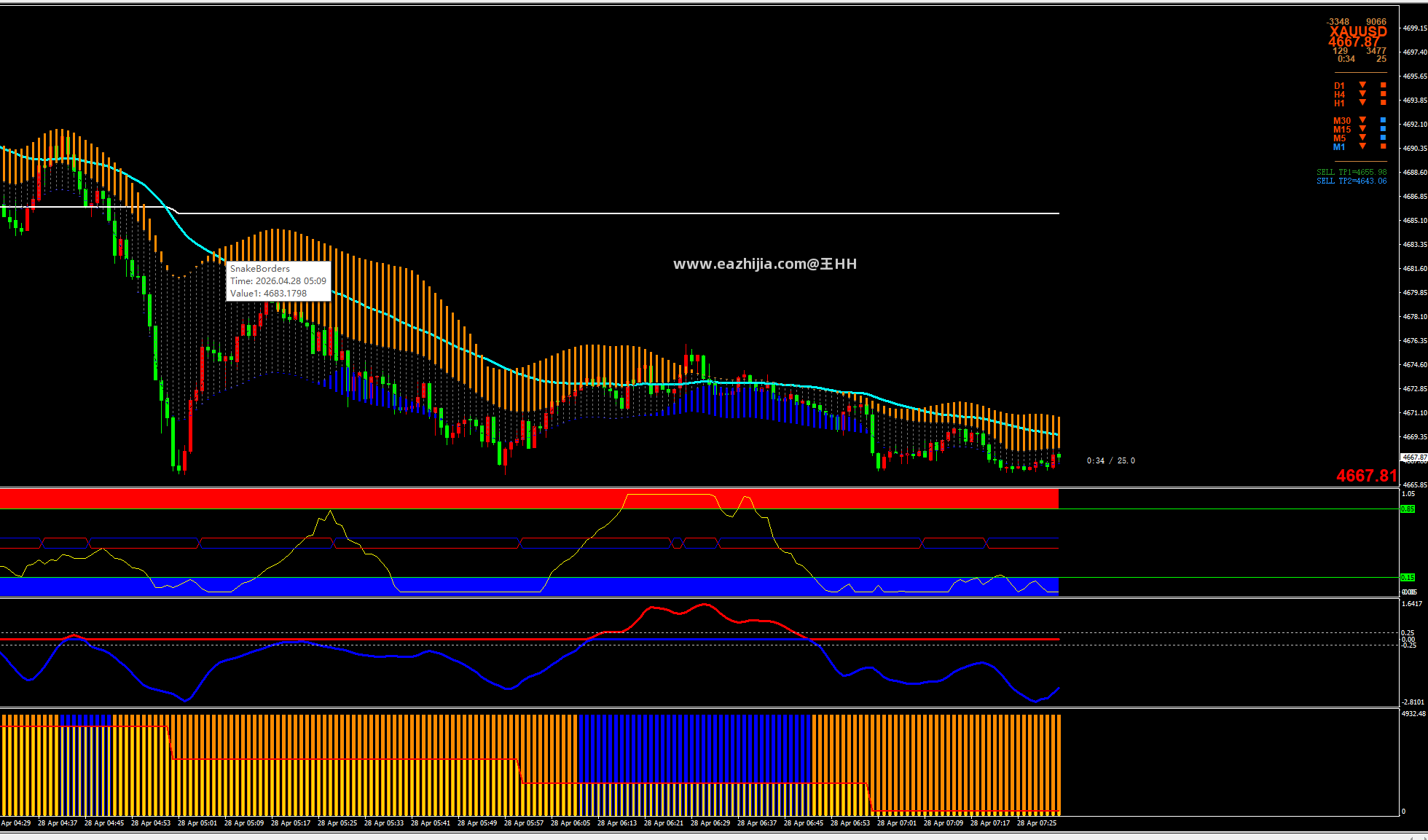Click the M15 down-arrow trend icon
Viewport: 1428px width, 840px height.
click(1362, 129)
